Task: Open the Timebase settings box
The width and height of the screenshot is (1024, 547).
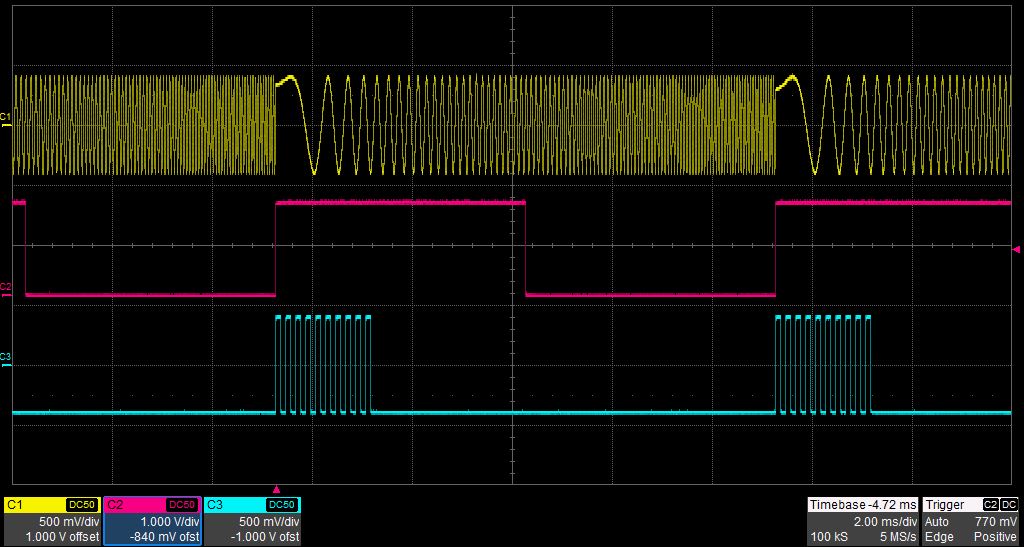Action: point(863,521)
